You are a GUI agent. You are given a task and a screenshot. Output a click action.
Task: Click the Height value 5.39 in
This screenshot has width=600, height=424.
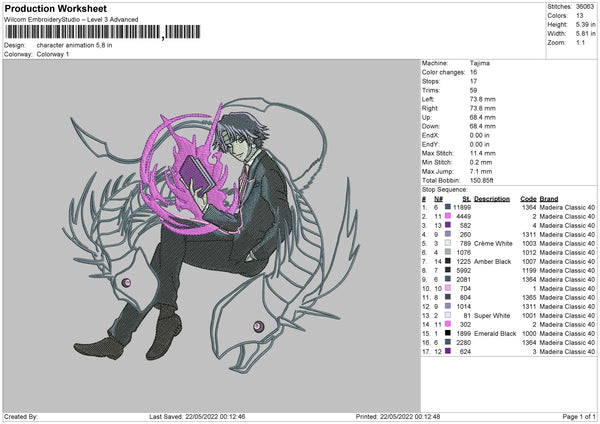coord(585,24)
